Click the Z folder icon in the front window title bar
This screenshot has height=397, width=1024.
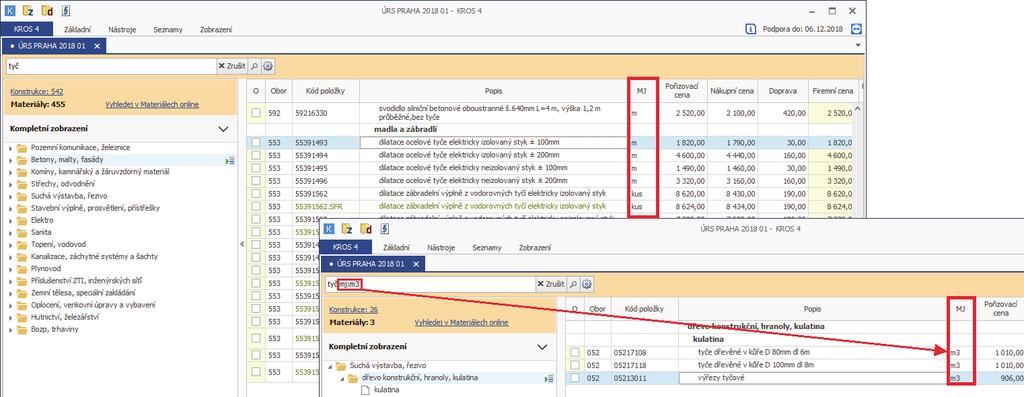pos(347,229)
